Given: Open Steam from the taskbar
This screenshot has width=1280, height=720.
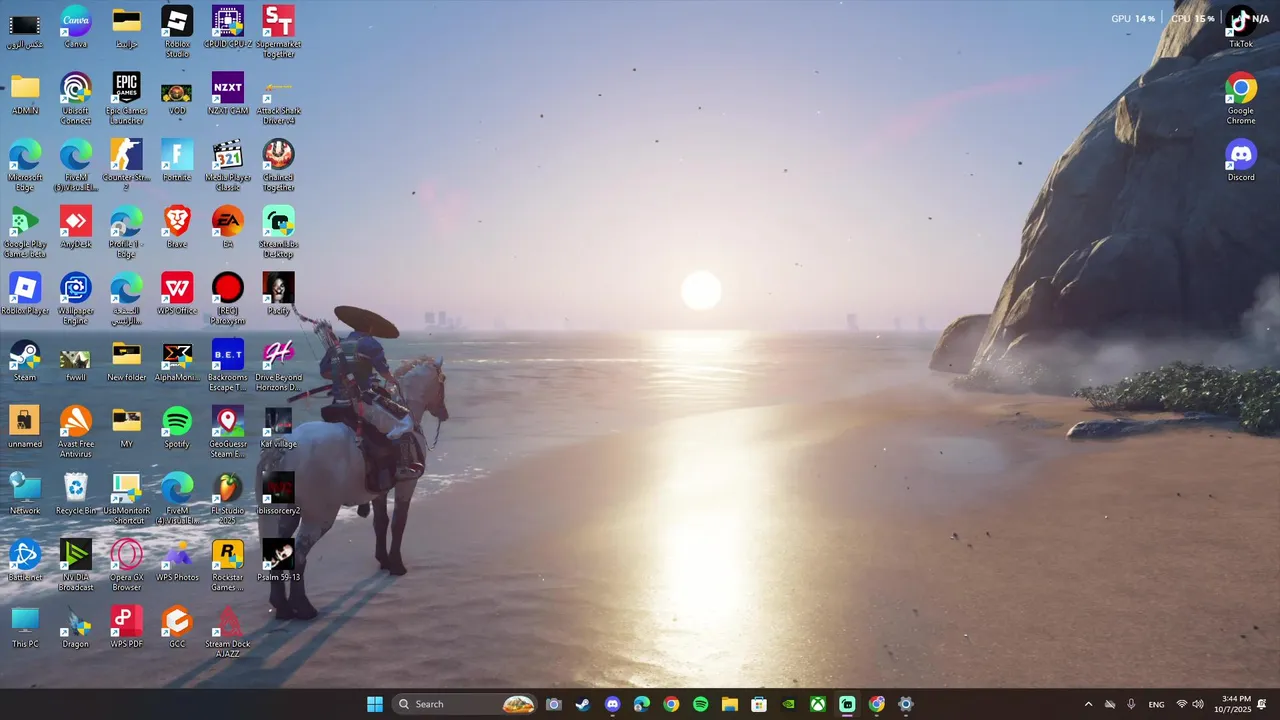Looking at the screenshot, I should 583,704.
